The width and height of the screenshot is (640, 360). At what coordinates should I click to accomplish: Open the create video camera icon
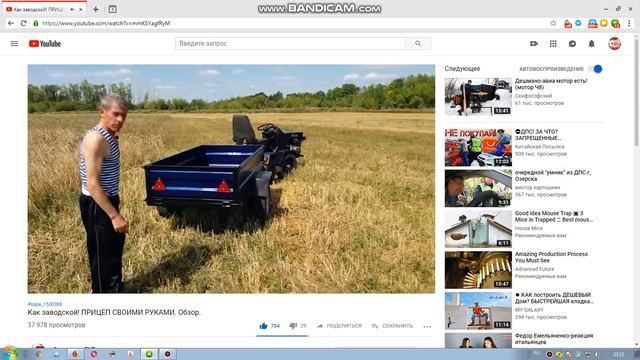pos(533,44)
